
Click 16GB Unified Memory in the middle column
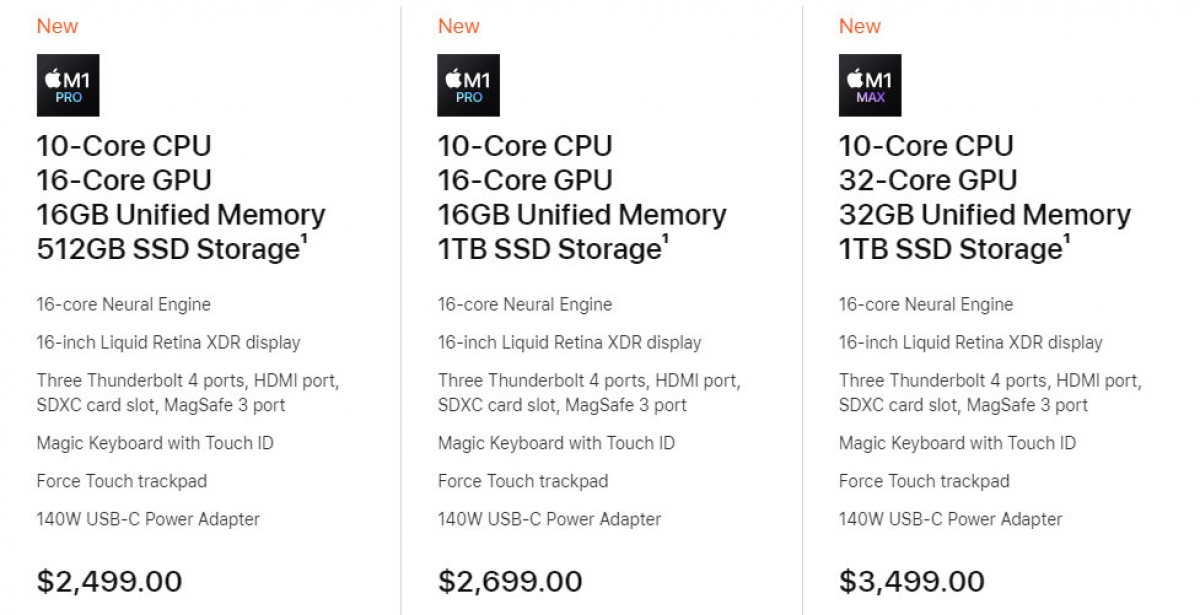[x=582, y=215]
